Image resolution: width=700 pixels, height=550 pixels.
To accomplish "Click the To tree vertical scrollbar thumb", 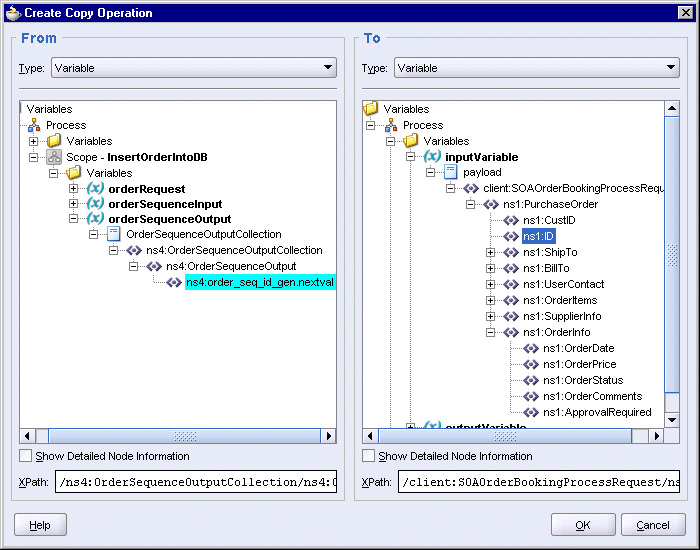I will click(672, 255).
